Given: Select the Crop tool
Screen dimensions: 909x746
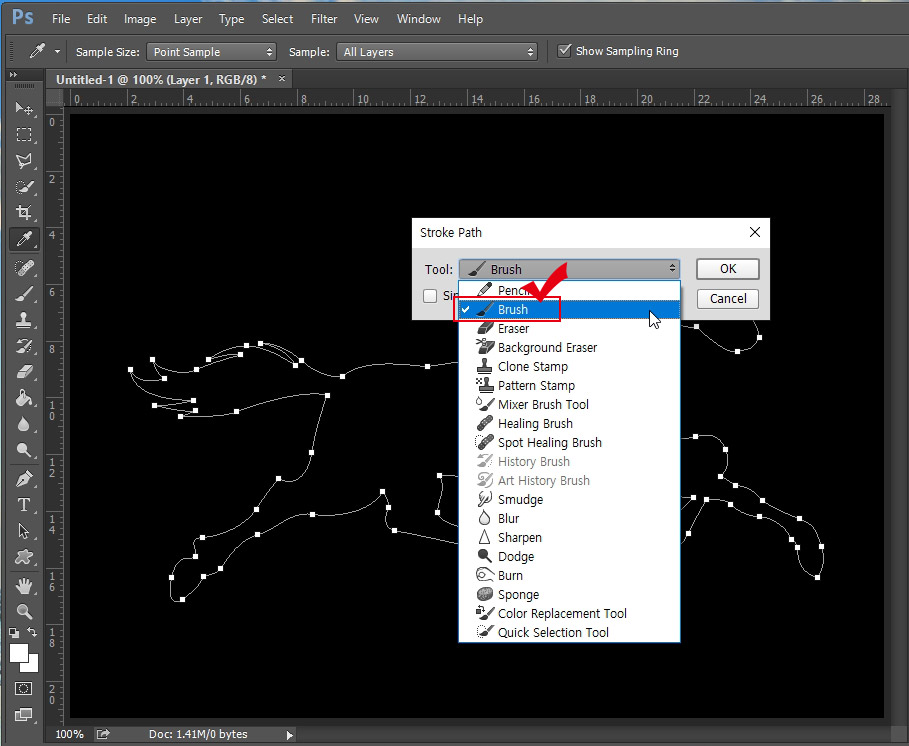Looking at the screenshot, I should coord(24,213).
